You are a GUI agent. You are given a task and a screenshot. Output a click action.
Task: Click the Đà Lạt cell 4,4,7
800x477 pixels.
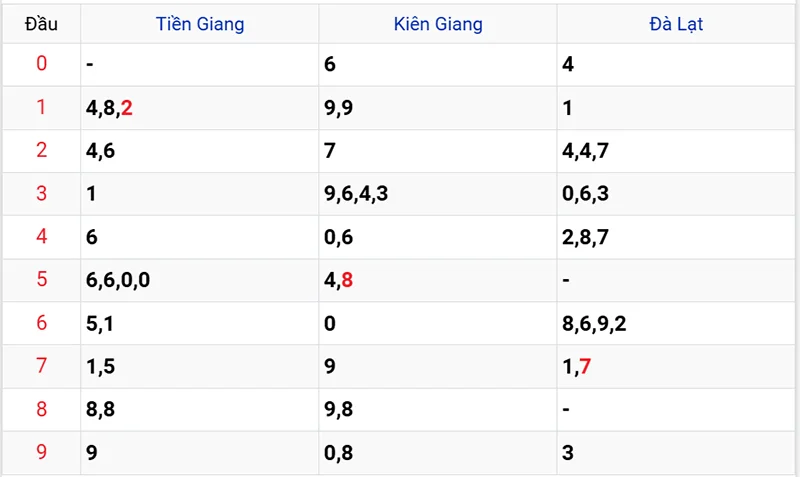(x=587, y=151)
